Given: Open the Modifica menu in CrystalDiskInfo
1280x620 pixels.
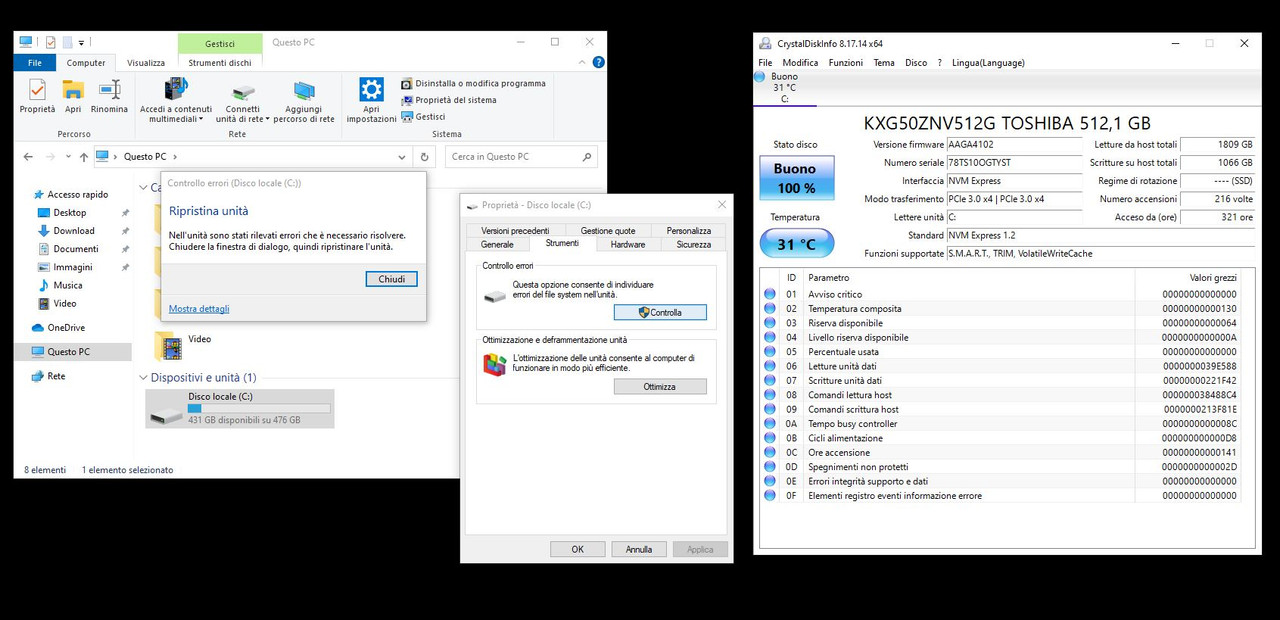Looking at the screenshot, I should click(800, 62).
